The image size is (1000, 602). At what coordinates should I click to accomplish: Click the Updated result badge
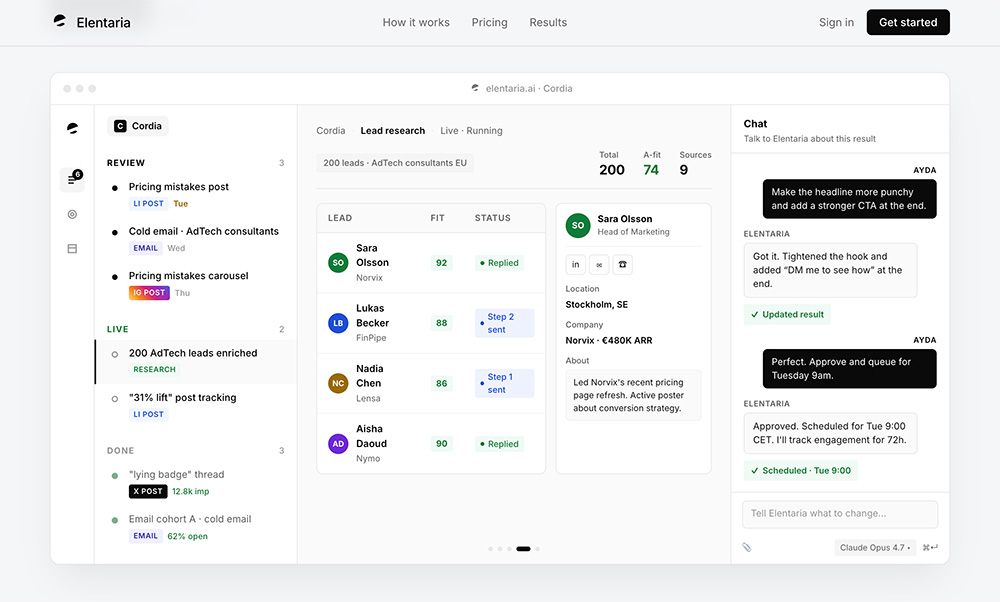click(x=787, y=314)
